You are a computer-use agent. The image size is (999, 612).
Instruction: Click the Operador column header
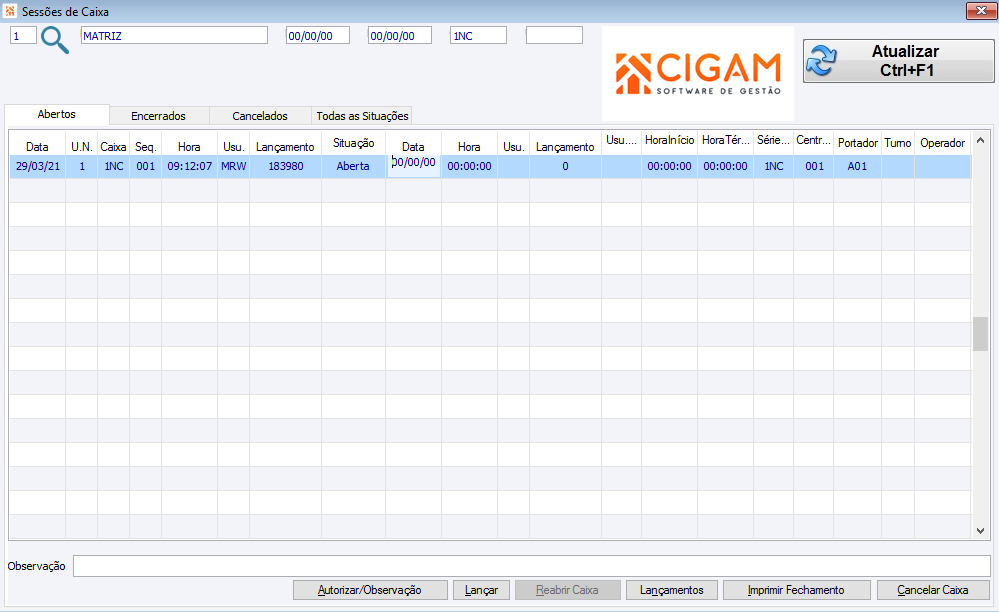(x=942, y=143)
